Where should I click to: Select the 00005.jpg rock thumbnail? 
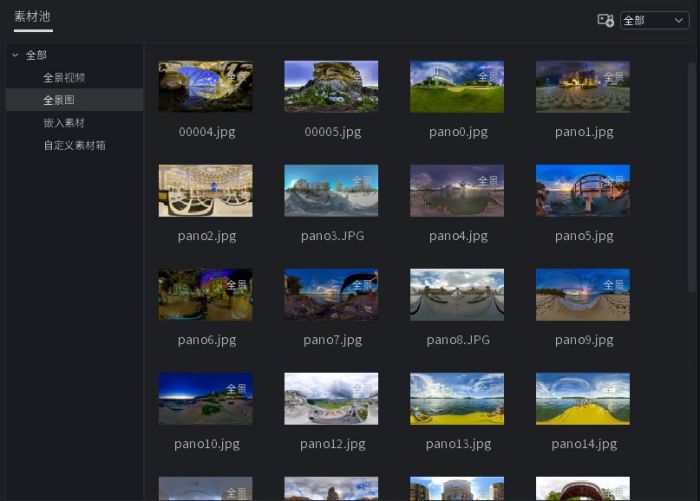[331, 87]
